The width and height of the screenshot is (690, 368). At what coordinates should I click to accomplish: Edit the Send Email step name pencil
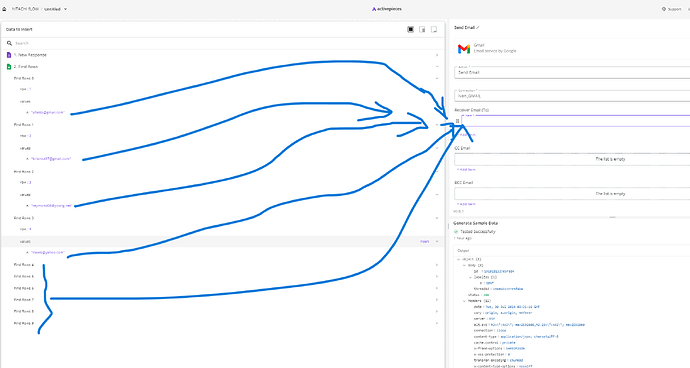tap(478, 27)
